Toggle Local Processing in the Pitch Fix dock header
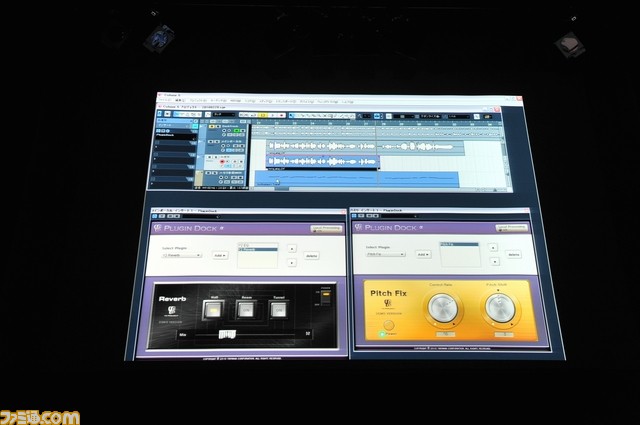Screen dimensions: 640x425 click(x=511, y=228)
